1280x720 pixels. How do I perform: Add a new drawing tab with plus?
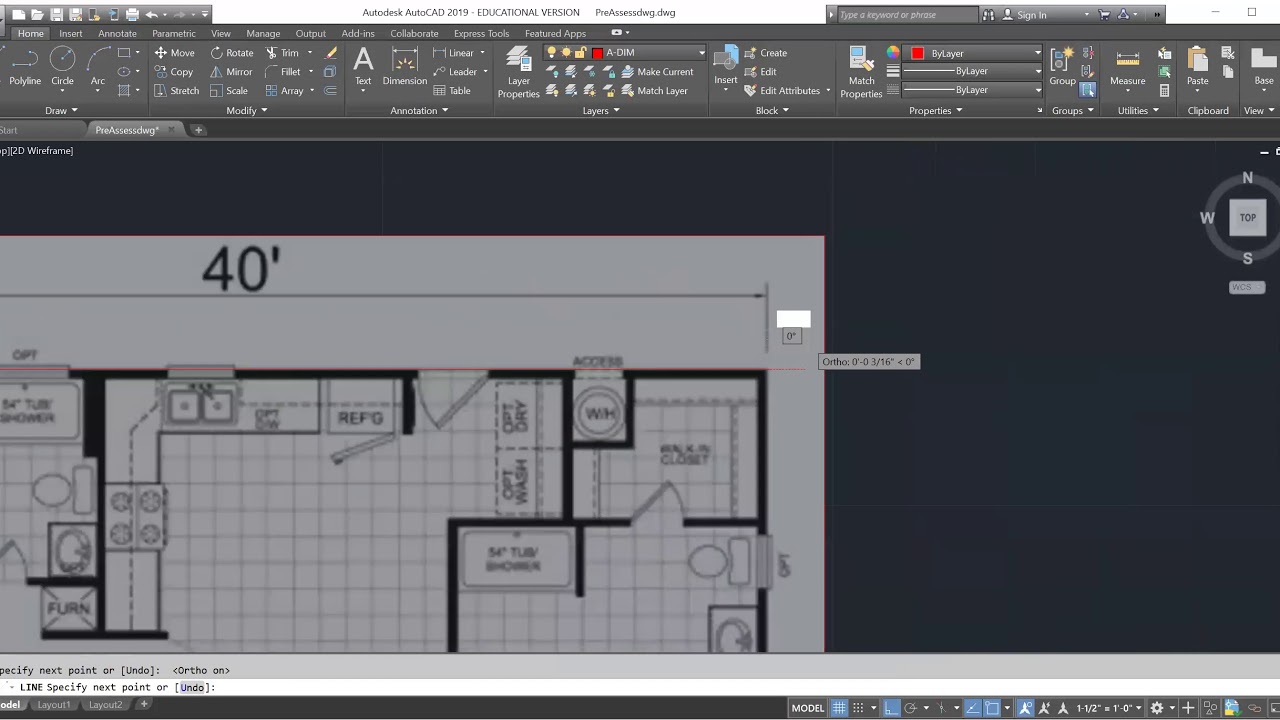(x=198, y=130)
